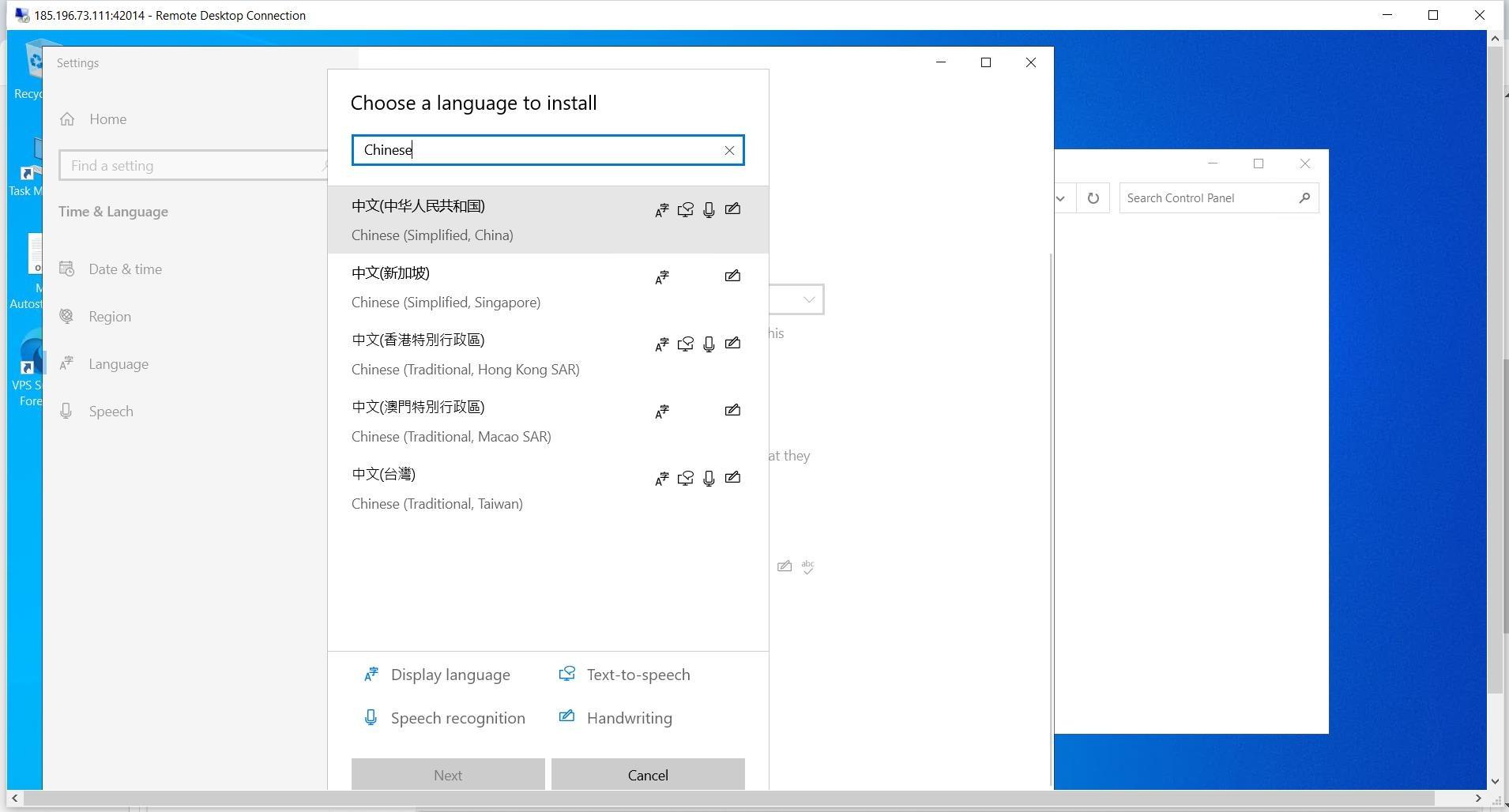Click handwriting icon for Taiwan row
This screenshot has height=812, width=1509.
pos(732,477)
